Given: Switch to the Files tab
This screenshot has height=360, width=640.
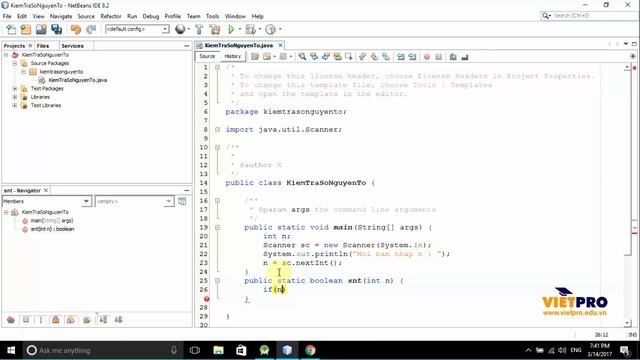Looking at the screenshot, I should point(42,46).
